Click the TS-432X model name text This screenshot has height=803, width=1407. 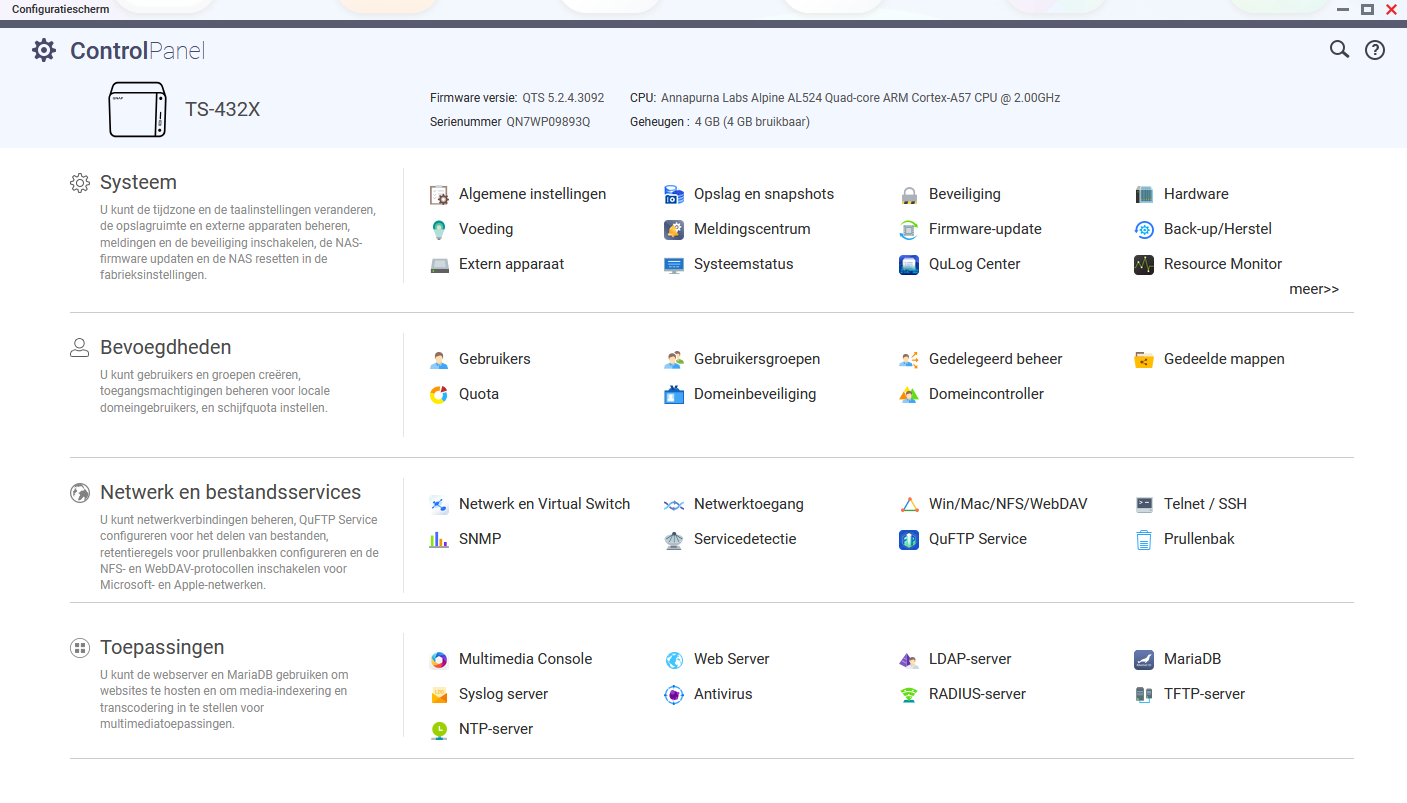coord(222,110)
